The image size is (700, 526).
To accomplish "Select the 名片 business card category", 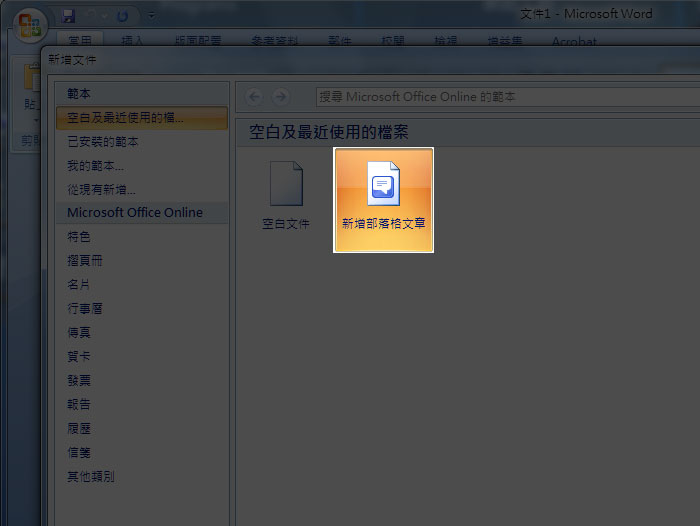I will (x=79, y=284).
